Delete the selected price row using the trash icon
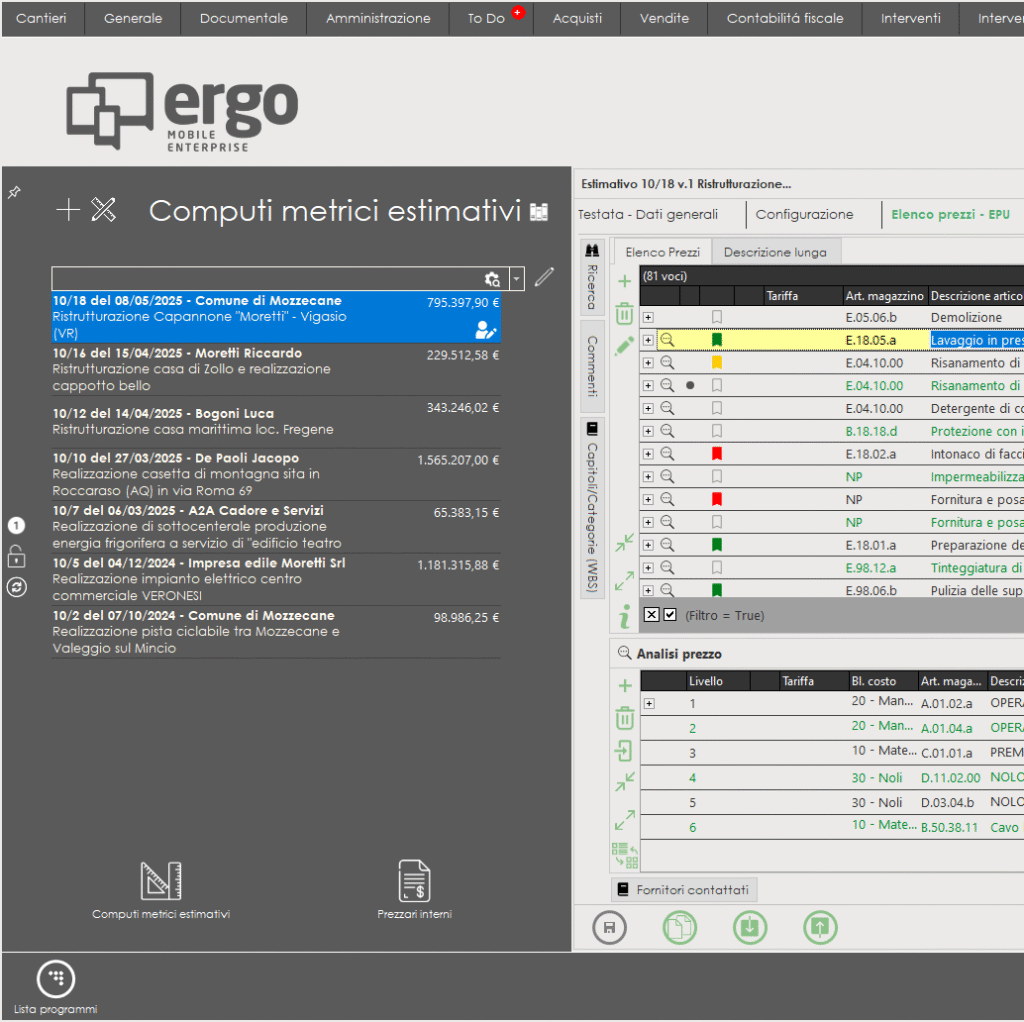Image resolution: width=1024 pixels, height=1022 pixels. (624, 314)
